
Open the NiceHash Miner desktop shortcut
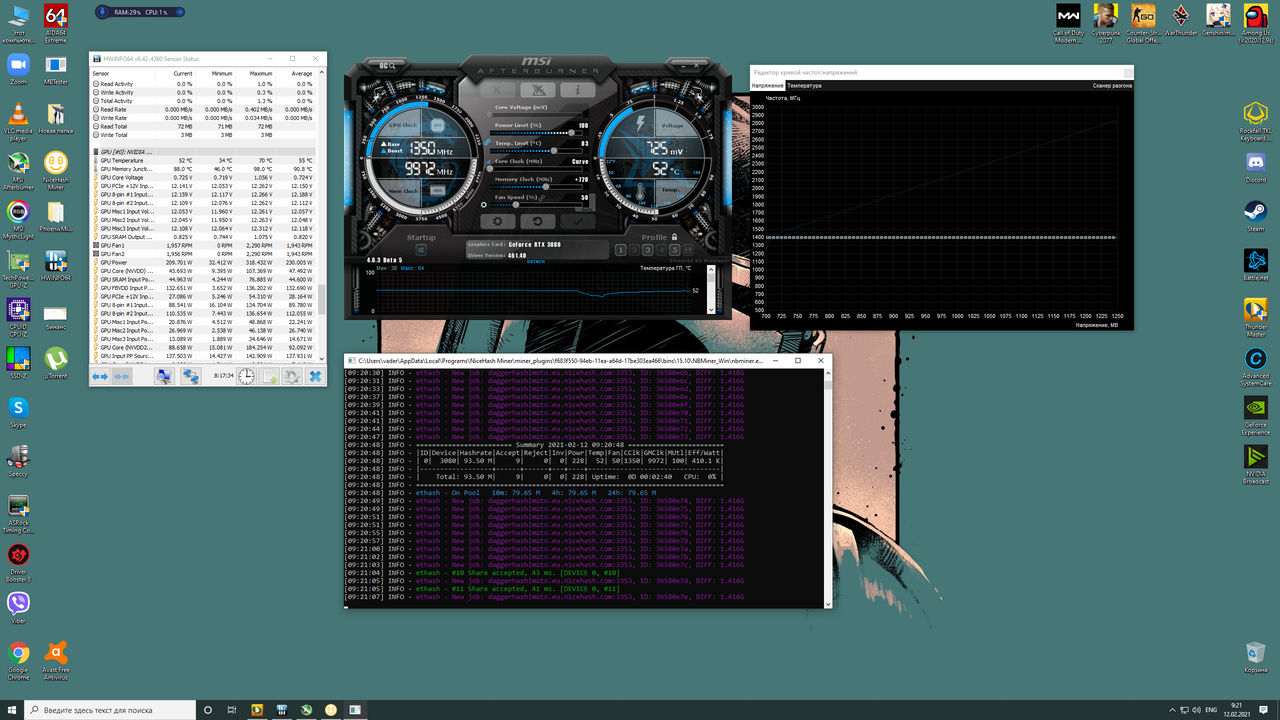pos(55,171)
